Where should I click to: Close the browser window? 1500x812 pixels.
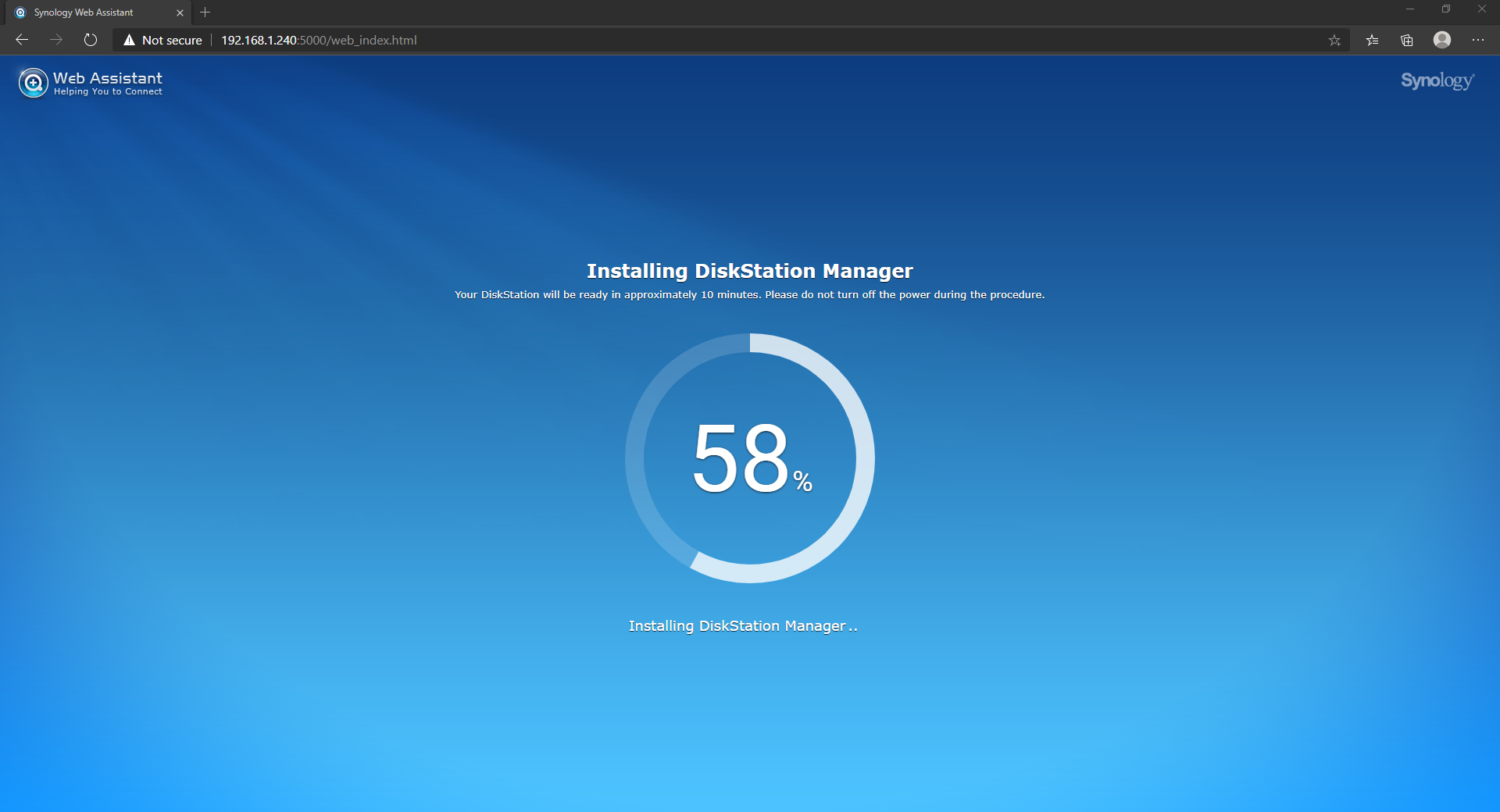point(1482,9)
